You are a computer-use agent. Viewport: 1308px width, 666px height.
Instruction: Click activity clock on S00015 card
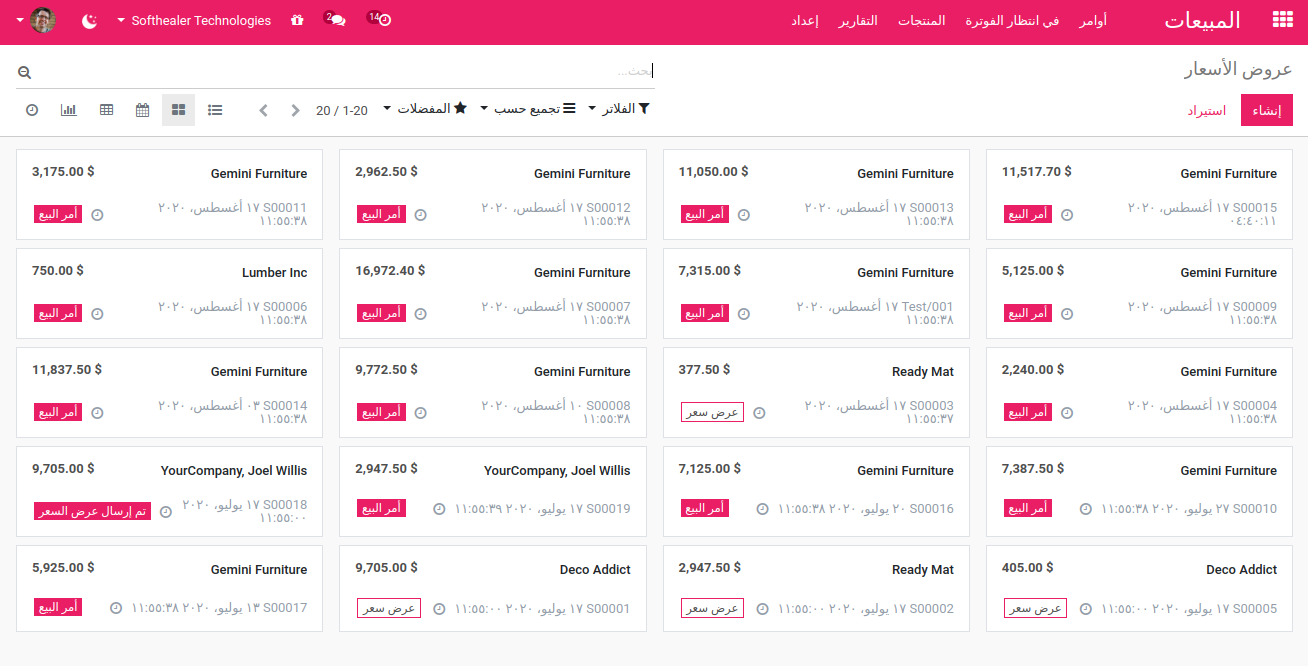pos(1067,215)
